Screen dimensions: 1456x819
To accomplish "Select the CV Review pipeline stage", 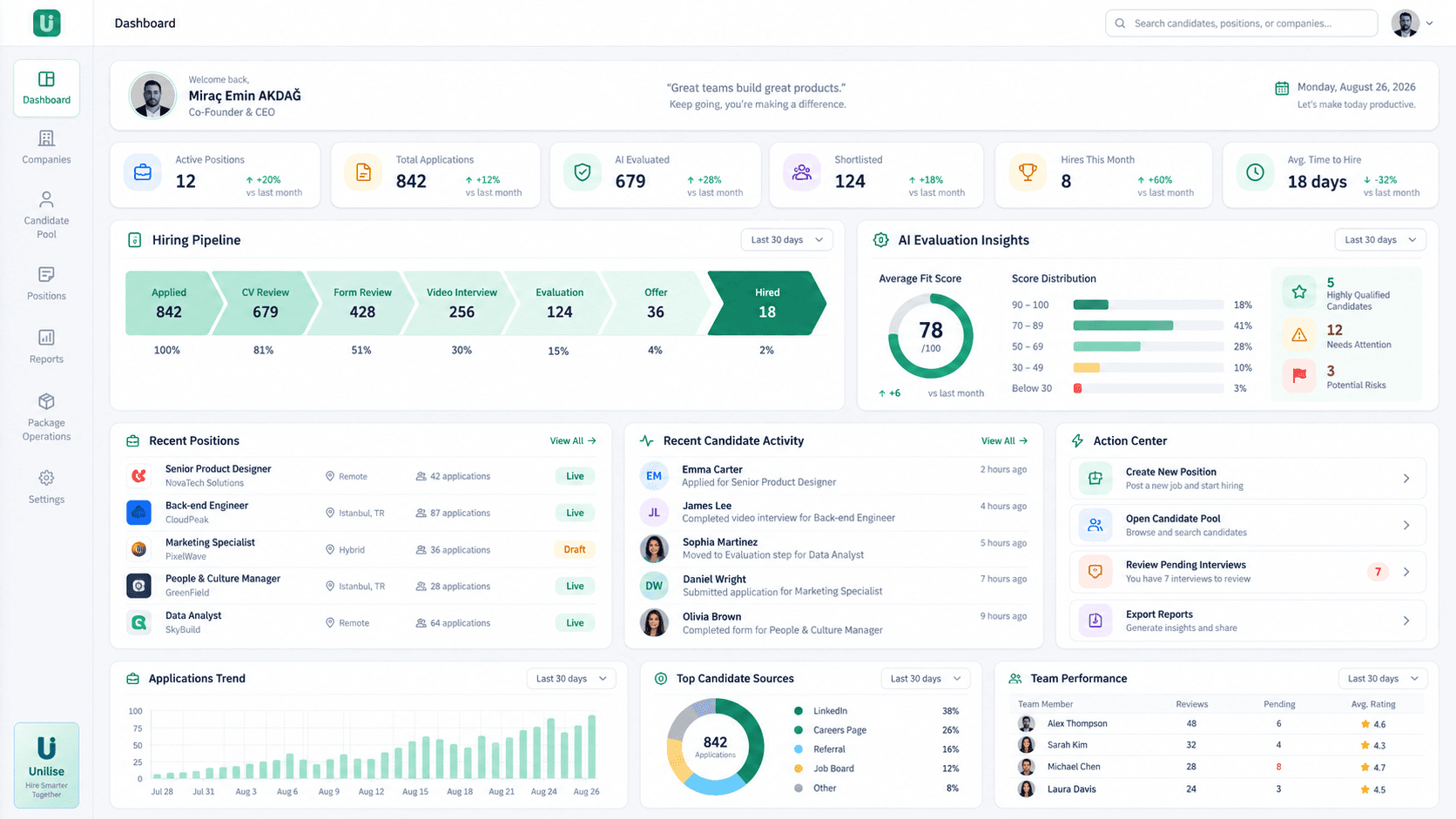I will (265, 303).
